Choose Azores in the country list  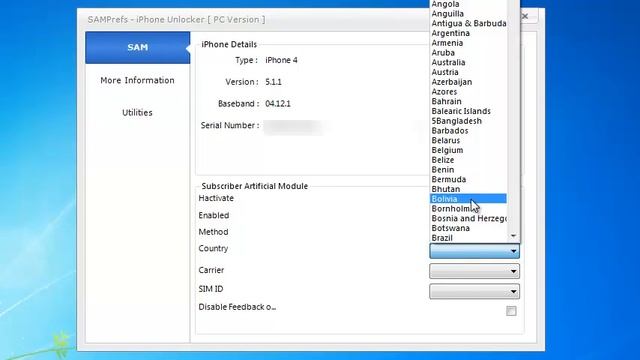tap(469, 92)
